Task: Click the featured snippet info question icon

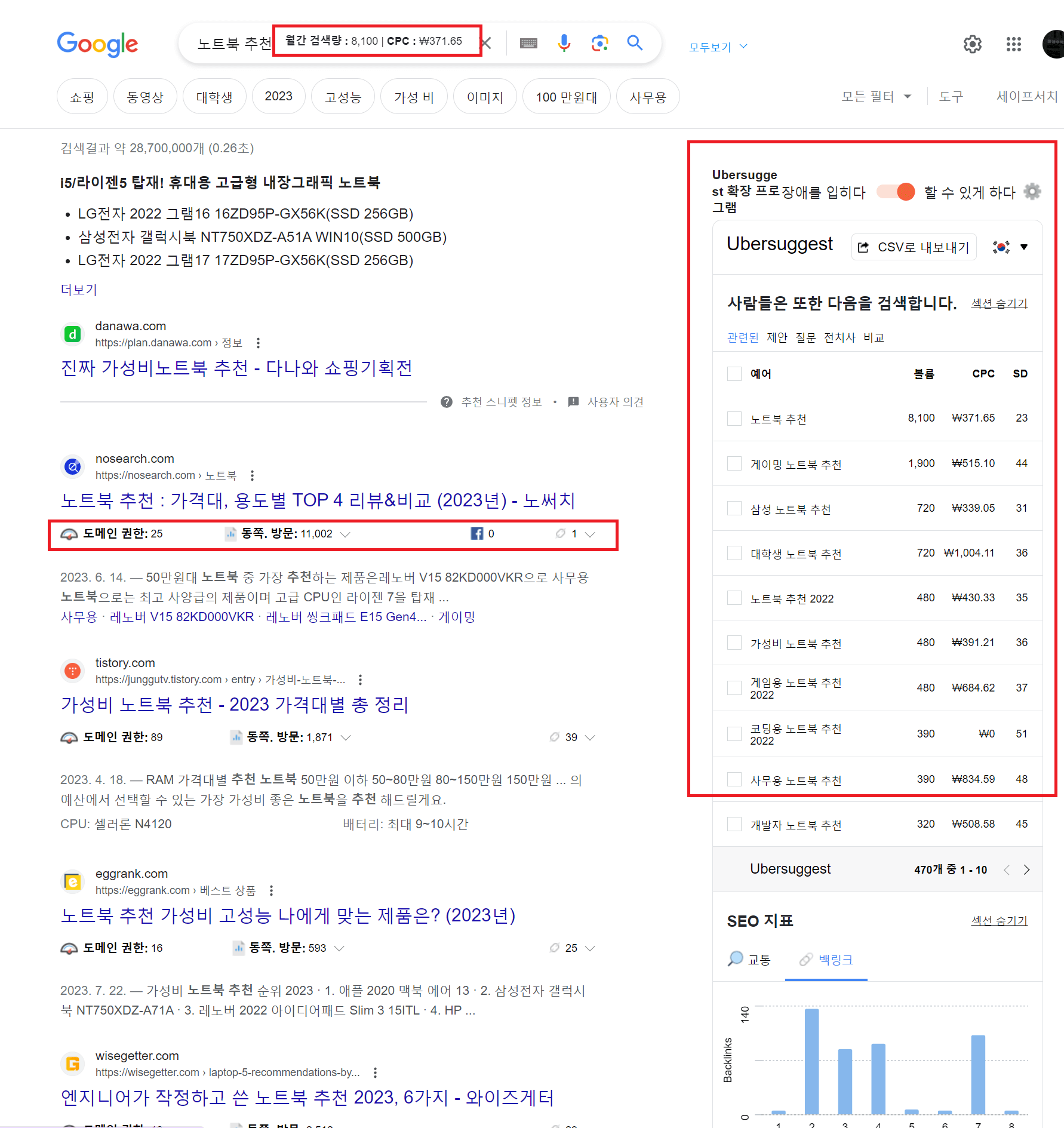Action: pyautogui.click(x=446, y=402)
